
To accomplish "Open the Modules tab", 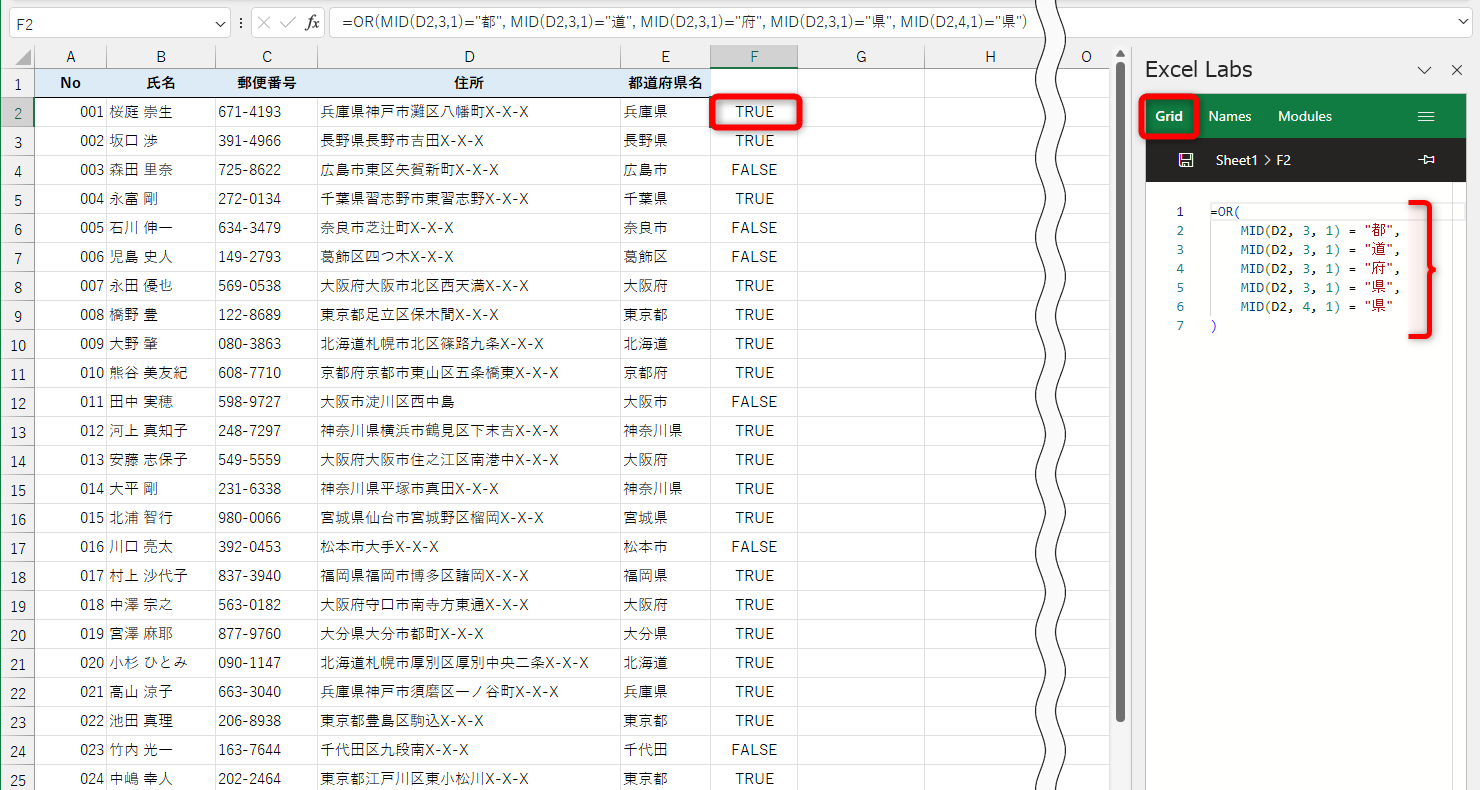I will coord(1304,116).
